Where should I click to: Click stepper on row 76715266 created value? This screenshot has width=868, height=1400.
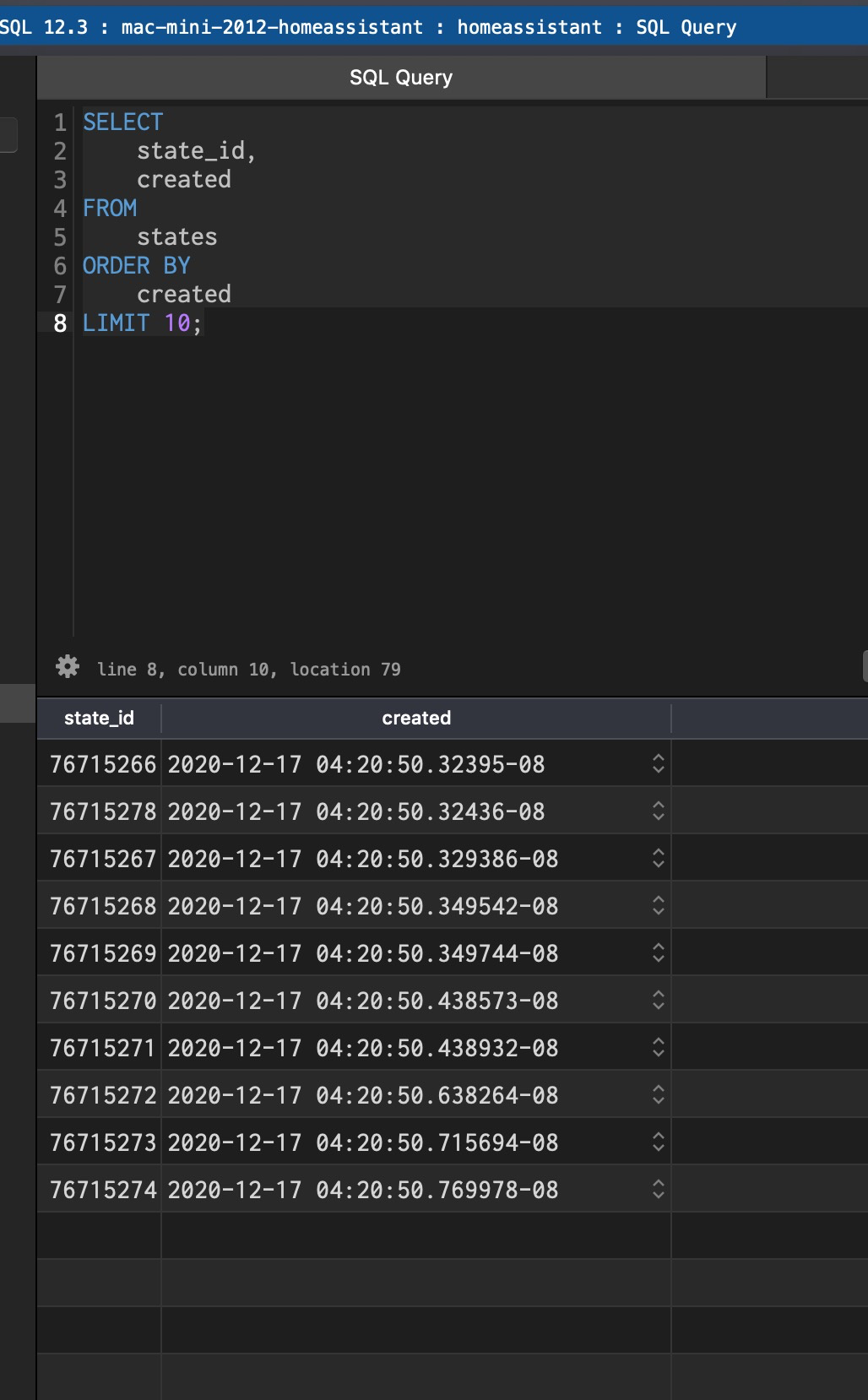pos(659,764)
